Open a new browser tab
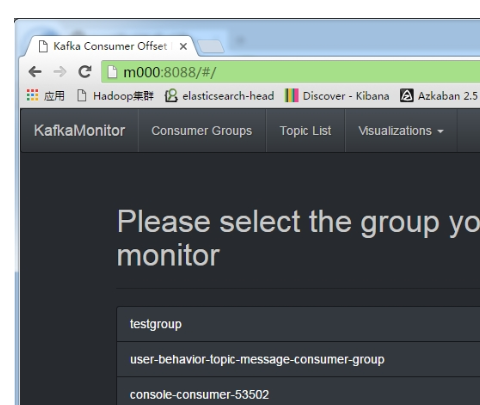 tap(211, 46)
